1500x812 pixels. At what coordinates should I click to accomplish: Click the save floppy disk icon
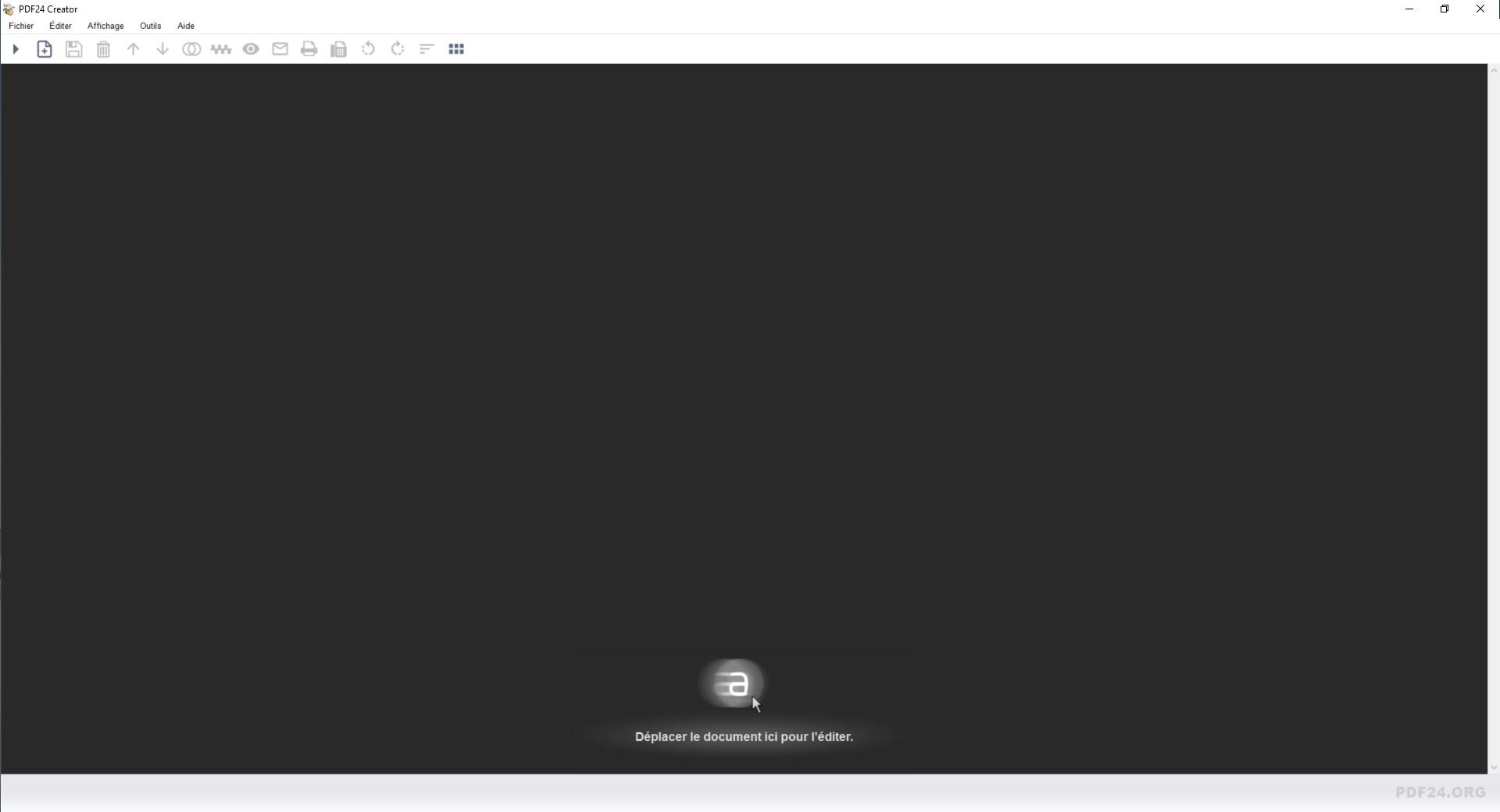click(73, 49)
